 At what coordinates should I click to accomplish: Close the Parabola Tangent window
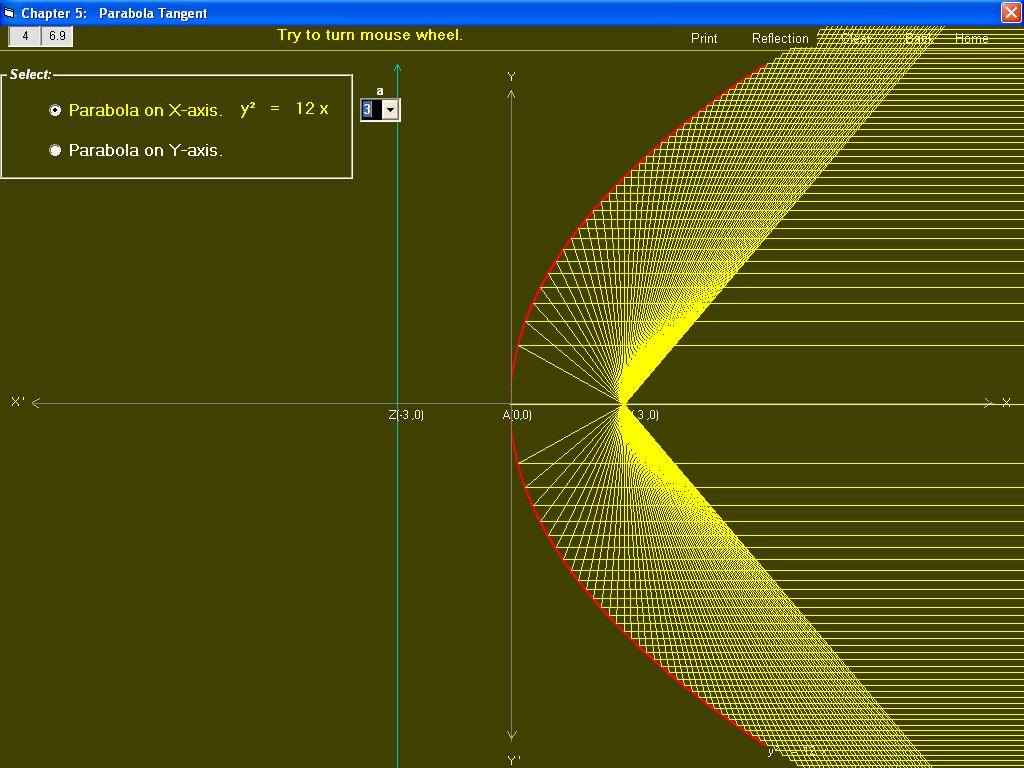[1011, 13]
